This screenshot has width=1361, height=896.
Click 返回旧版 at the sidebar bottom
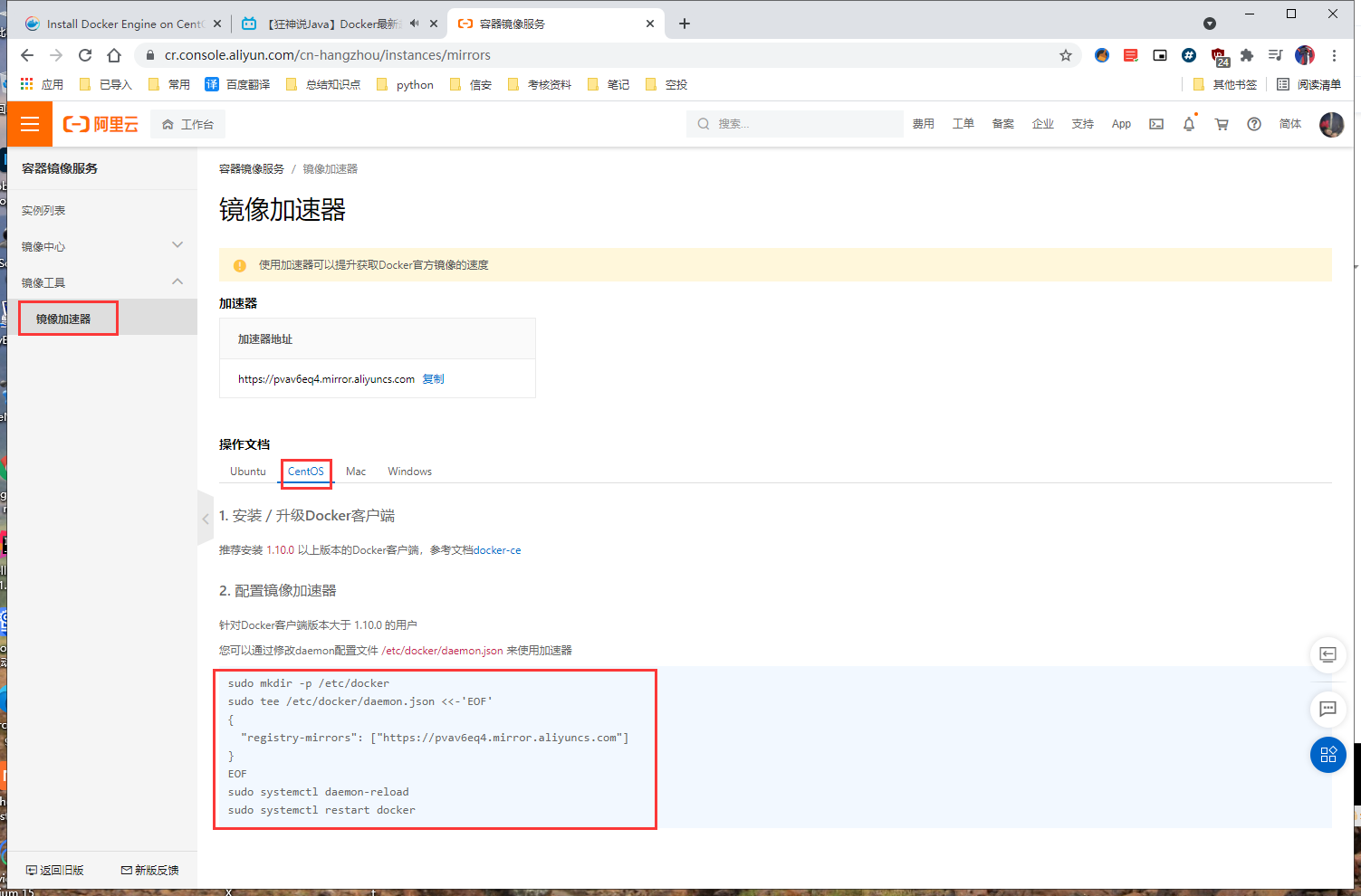[54, 870]
